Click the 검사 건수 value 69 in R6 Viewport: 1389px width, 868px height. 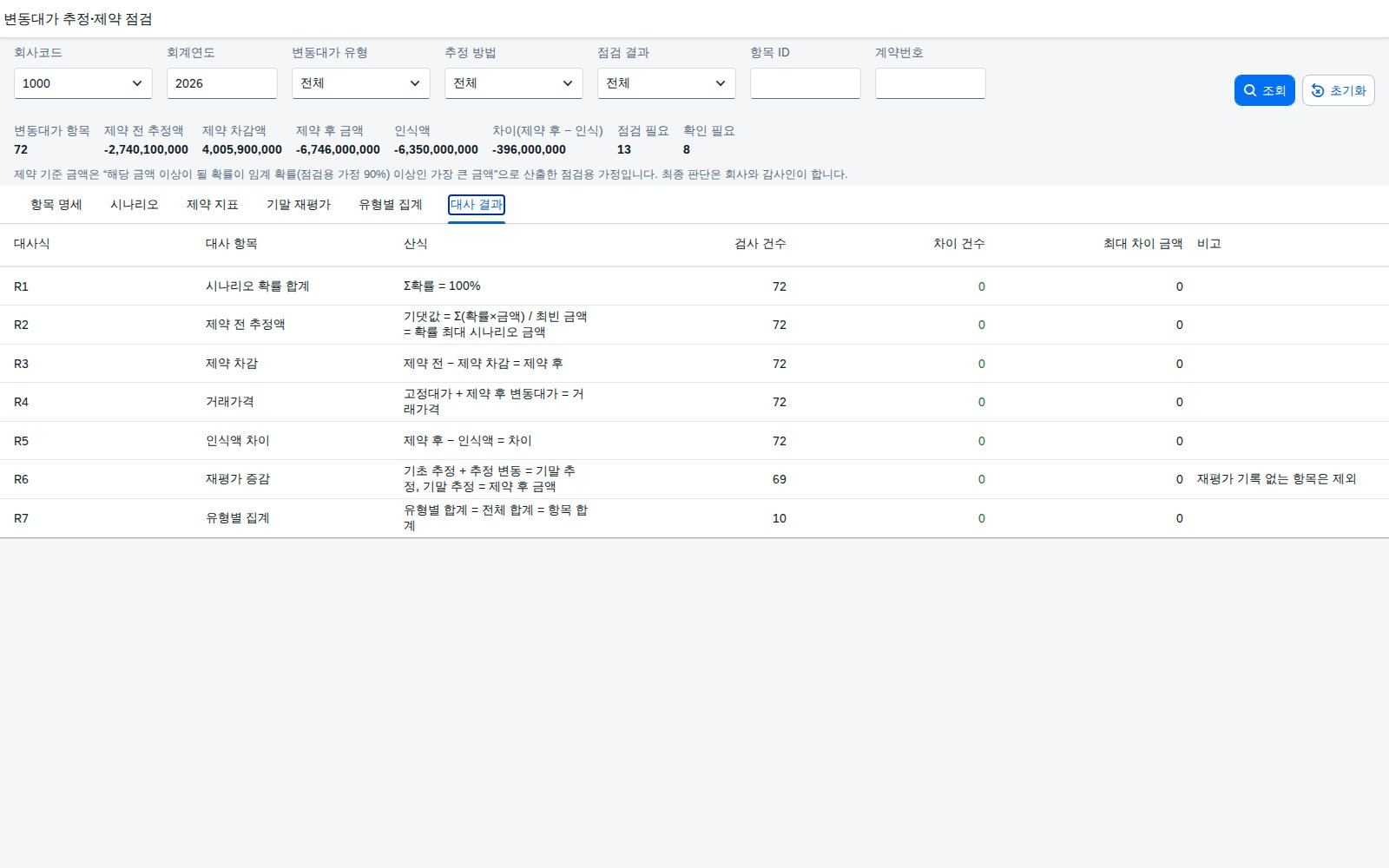point(780,479)
